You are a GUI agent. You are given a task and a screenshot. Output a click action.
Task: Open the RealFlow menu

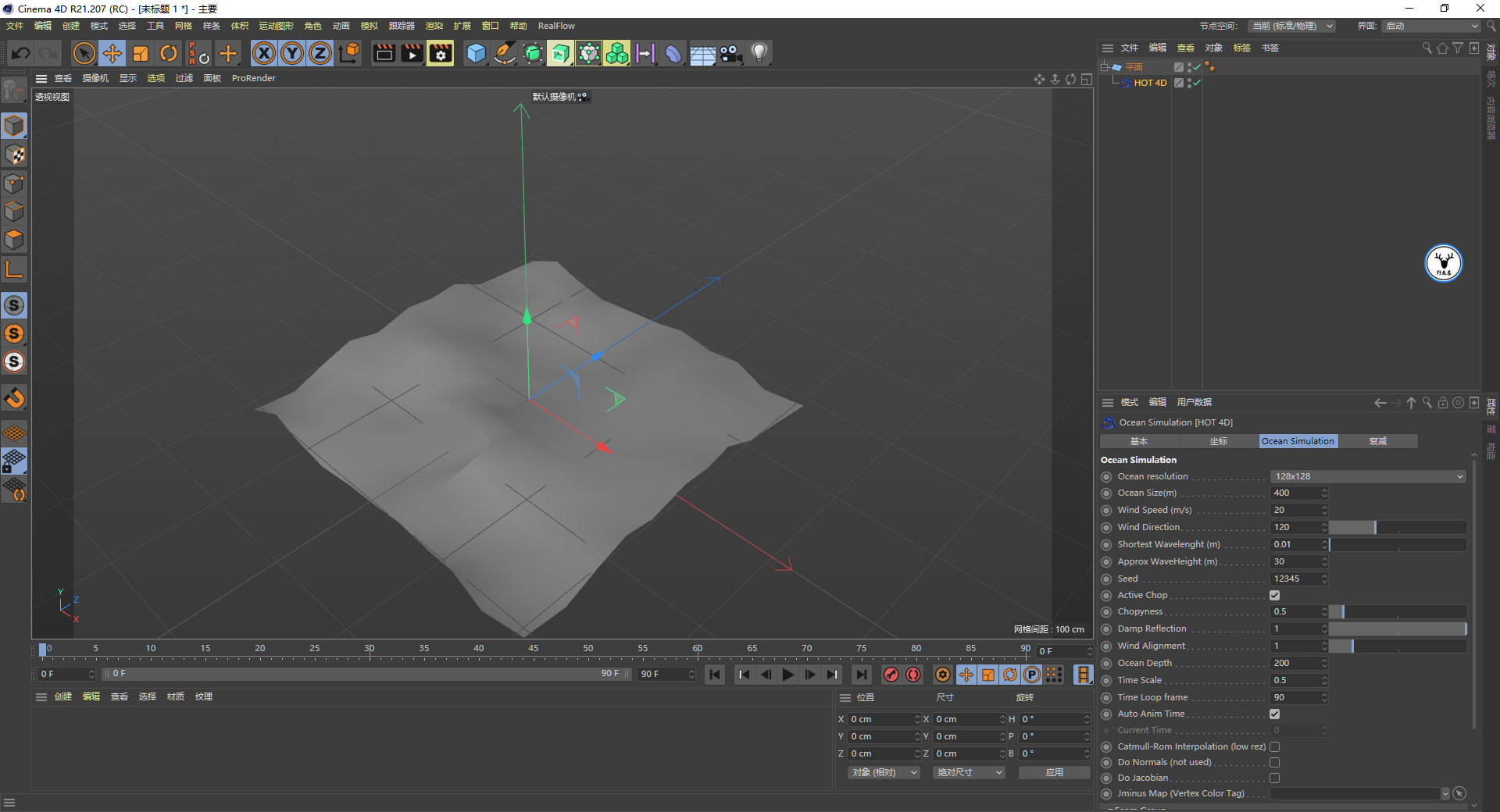coord(556,26)
